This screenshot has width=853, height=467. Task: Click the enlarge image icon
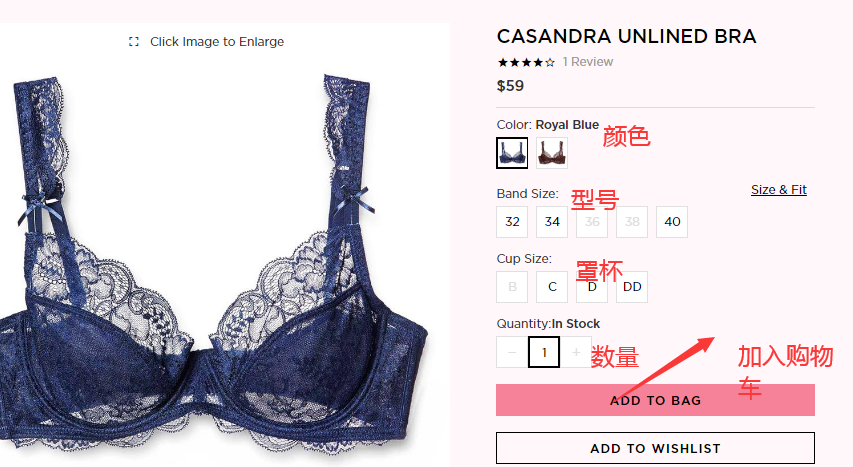pyautogui.click(x=134, y=42)
